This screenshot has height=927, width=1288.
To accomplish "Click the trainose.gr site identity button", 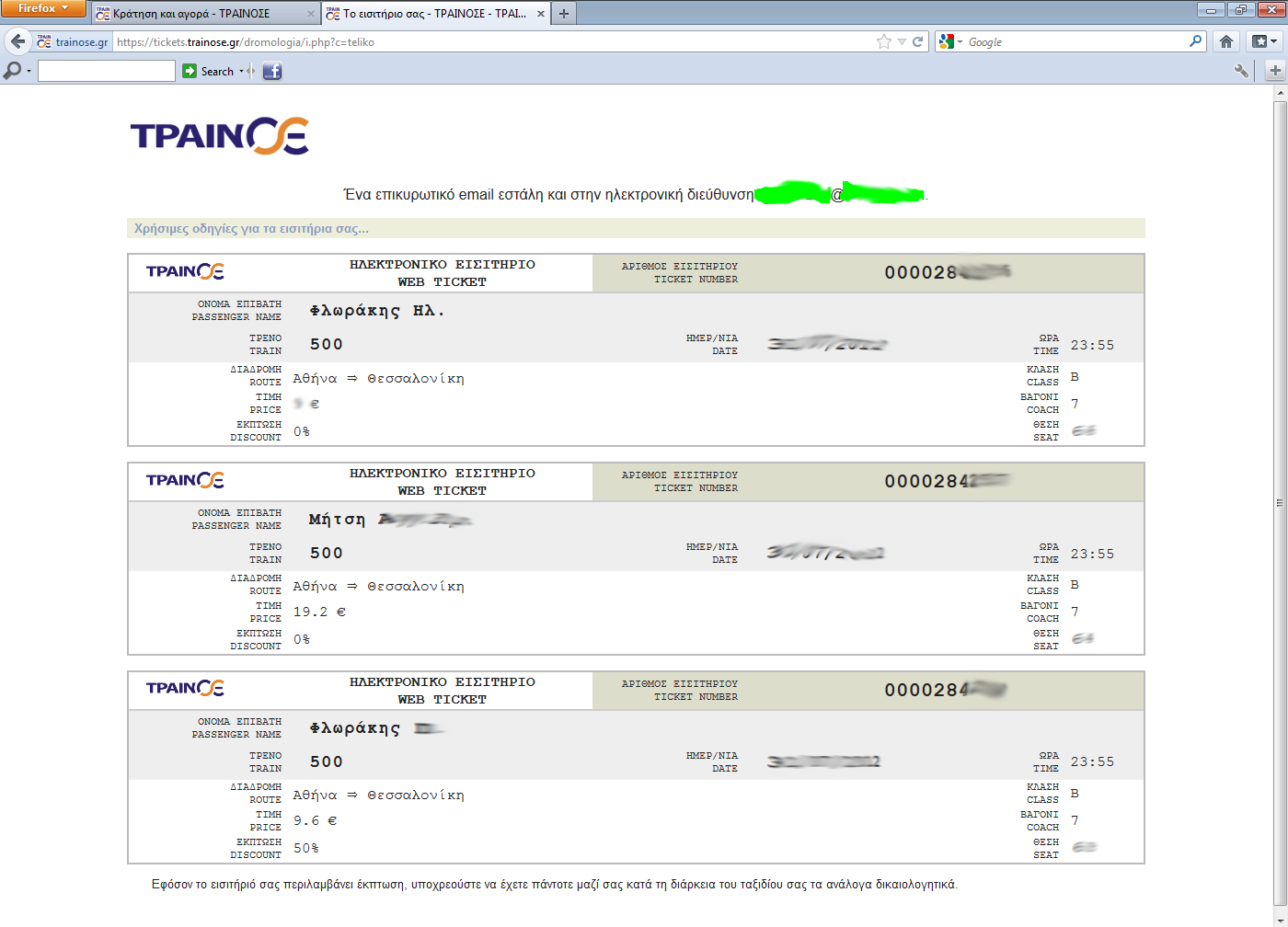I will point(73,42).
